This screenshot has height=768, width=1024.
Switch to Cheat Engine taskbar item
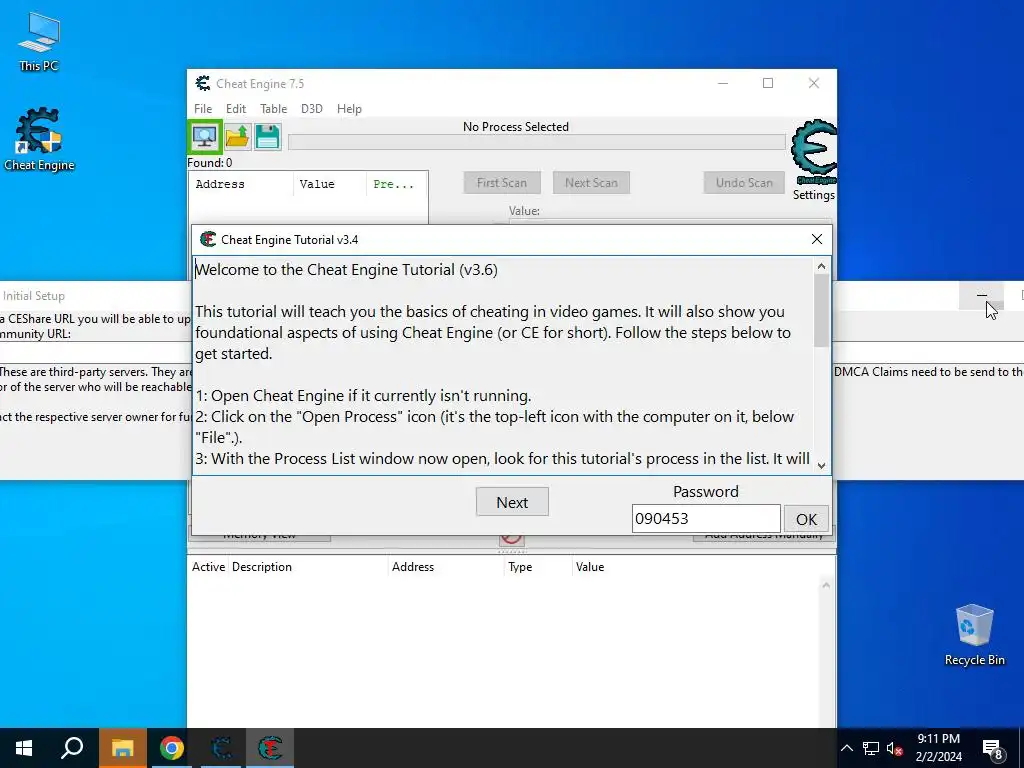point(221,748)
